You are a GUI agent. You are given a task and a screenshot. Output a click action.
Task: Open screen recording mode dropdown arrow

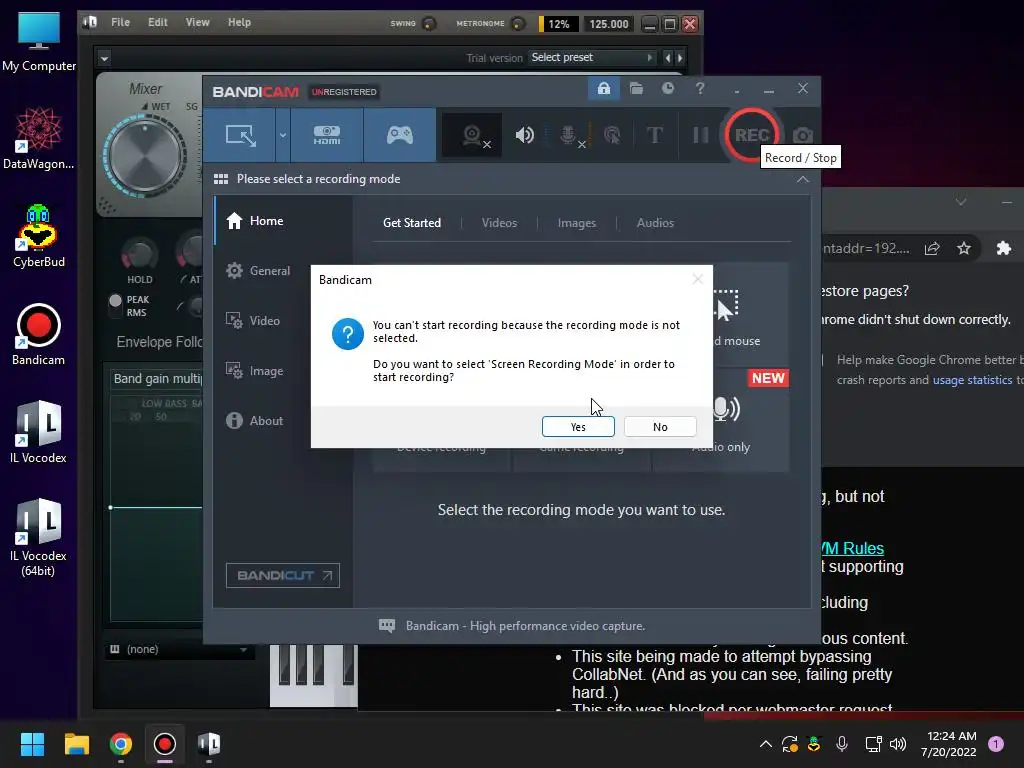283,135
